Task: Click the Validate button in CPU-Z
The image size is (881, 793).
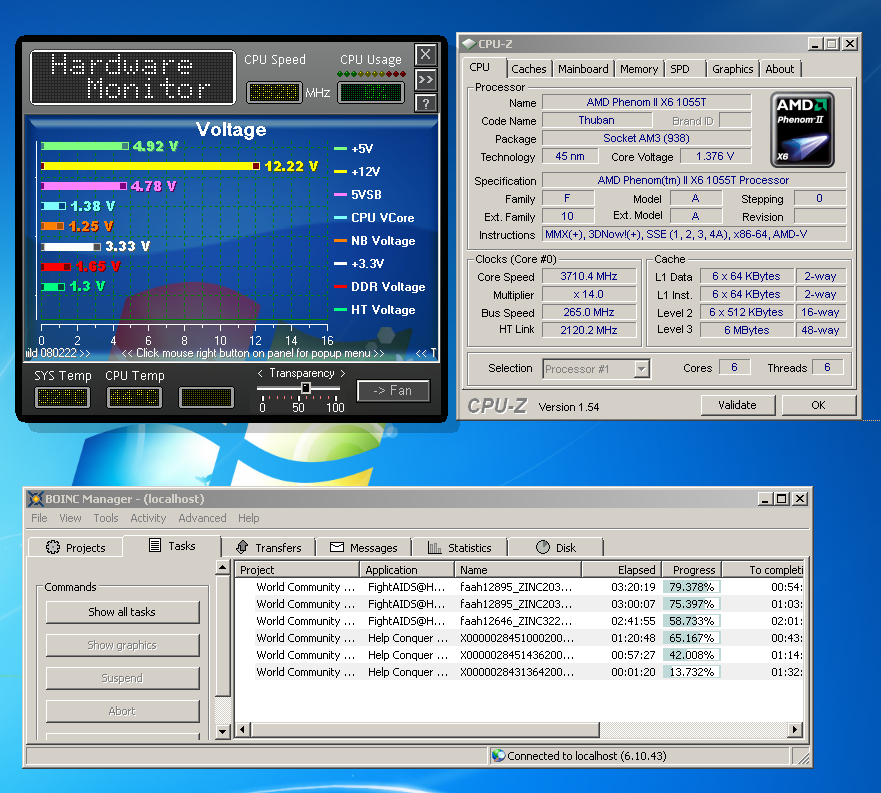Action: [737, 405]
